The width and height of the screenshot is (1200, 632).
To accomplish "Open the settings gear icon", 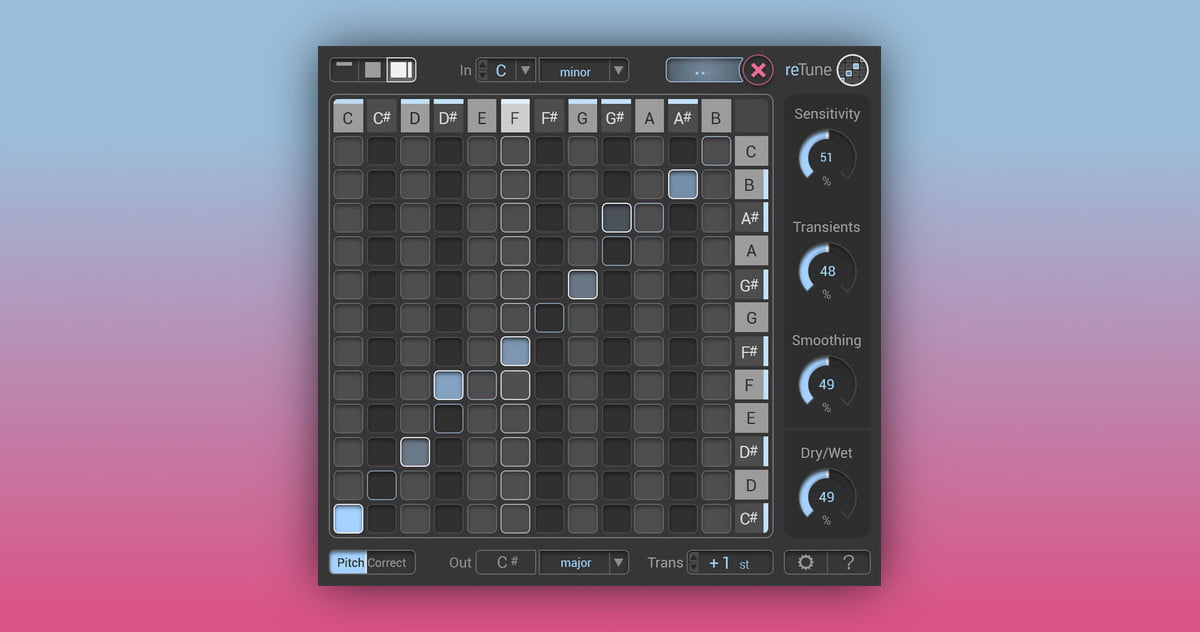I will 805,562.
